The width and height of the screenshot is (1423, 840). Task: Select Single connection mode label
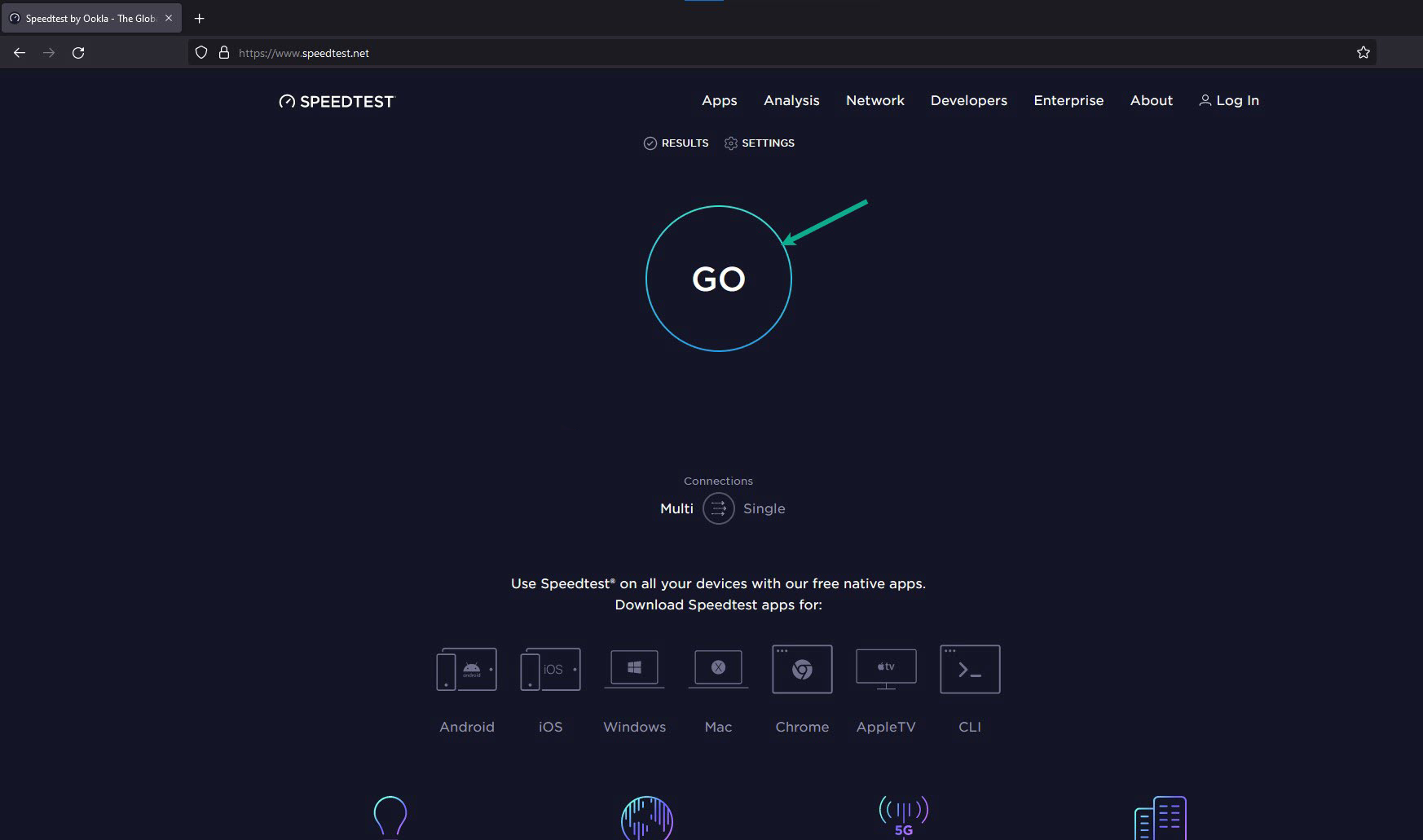point(764,508)
